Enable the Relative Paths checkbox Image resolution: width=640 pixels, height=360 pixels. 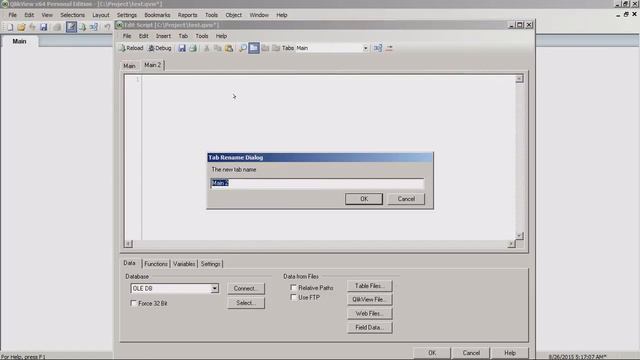click(x=293, y=287)
